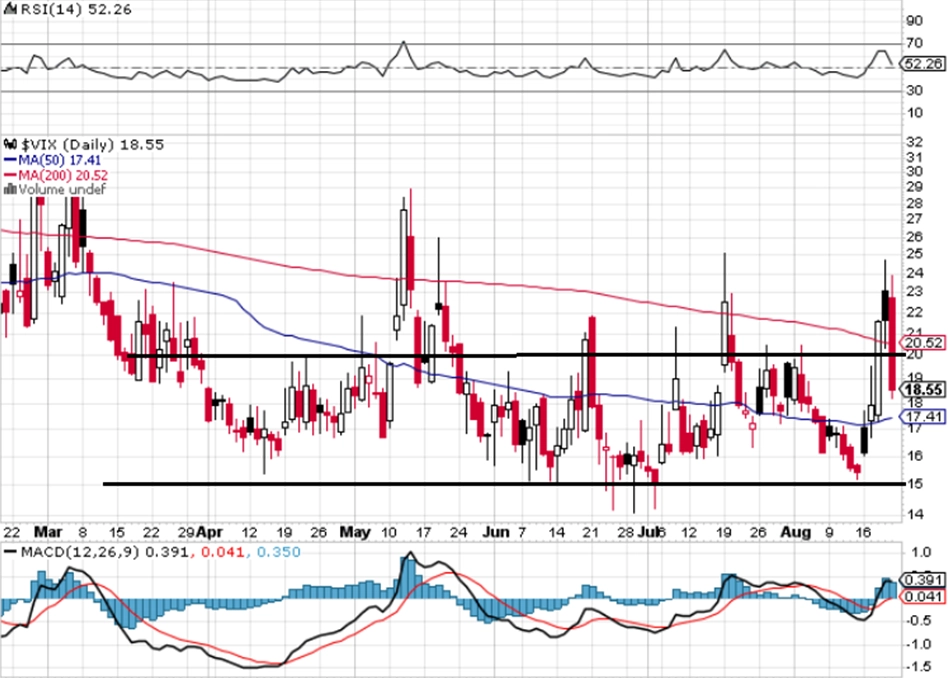Click the 17.41 MA(50) price tag
Screen dimensions: 948x678
[x=923, y=416]
